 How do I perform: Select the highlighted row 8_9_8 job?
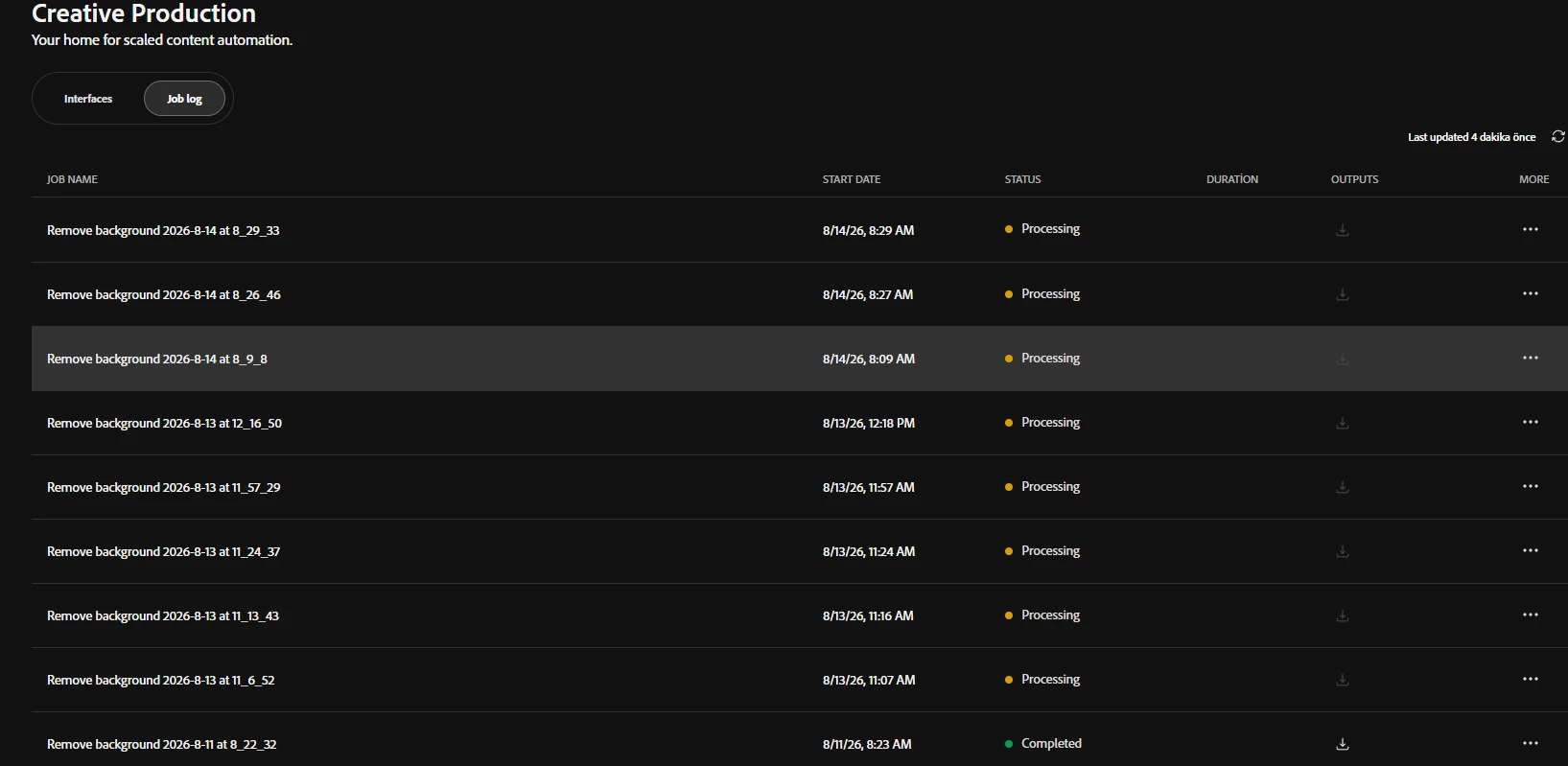(800, 359)
